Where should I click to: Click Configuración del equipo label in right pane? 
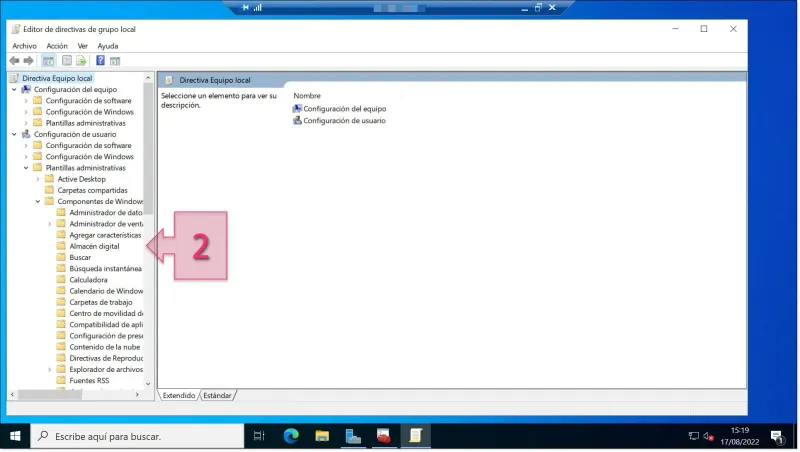(x=345, y=109)
